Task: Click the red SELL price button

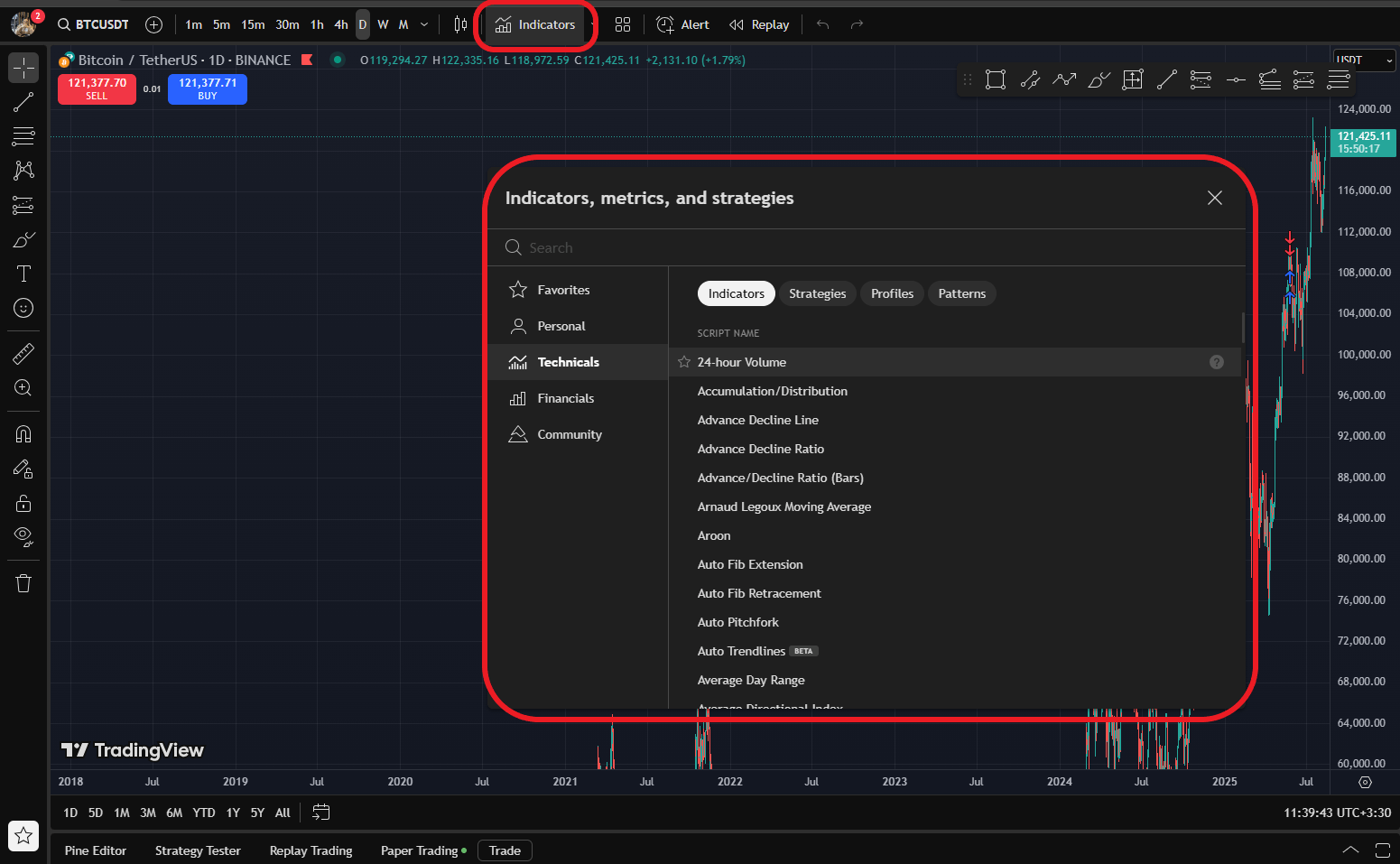Action: pyautogui.click(x=97, y=88)
